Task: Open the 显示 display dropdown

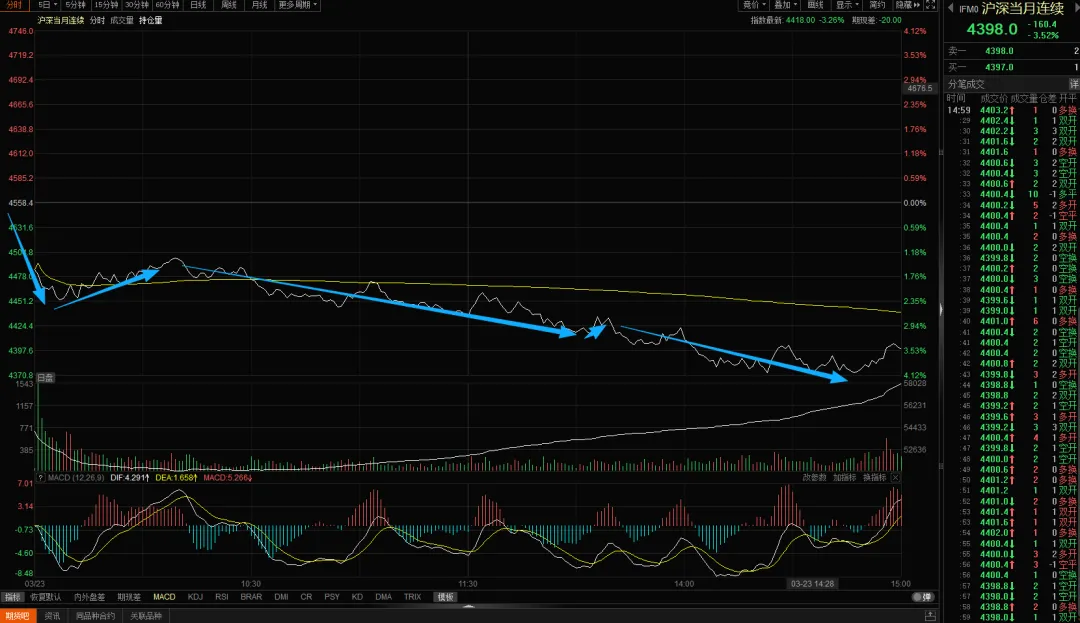Action: (x=847, y=5)
